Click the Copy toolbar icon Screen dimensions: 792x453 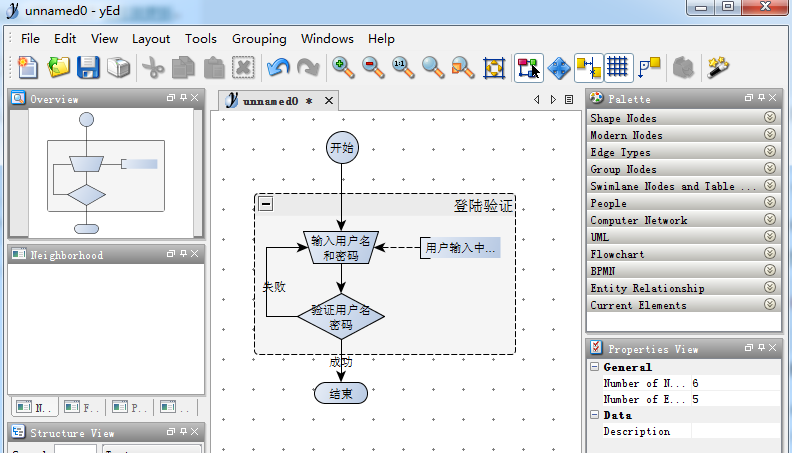[x=183, y=68]
